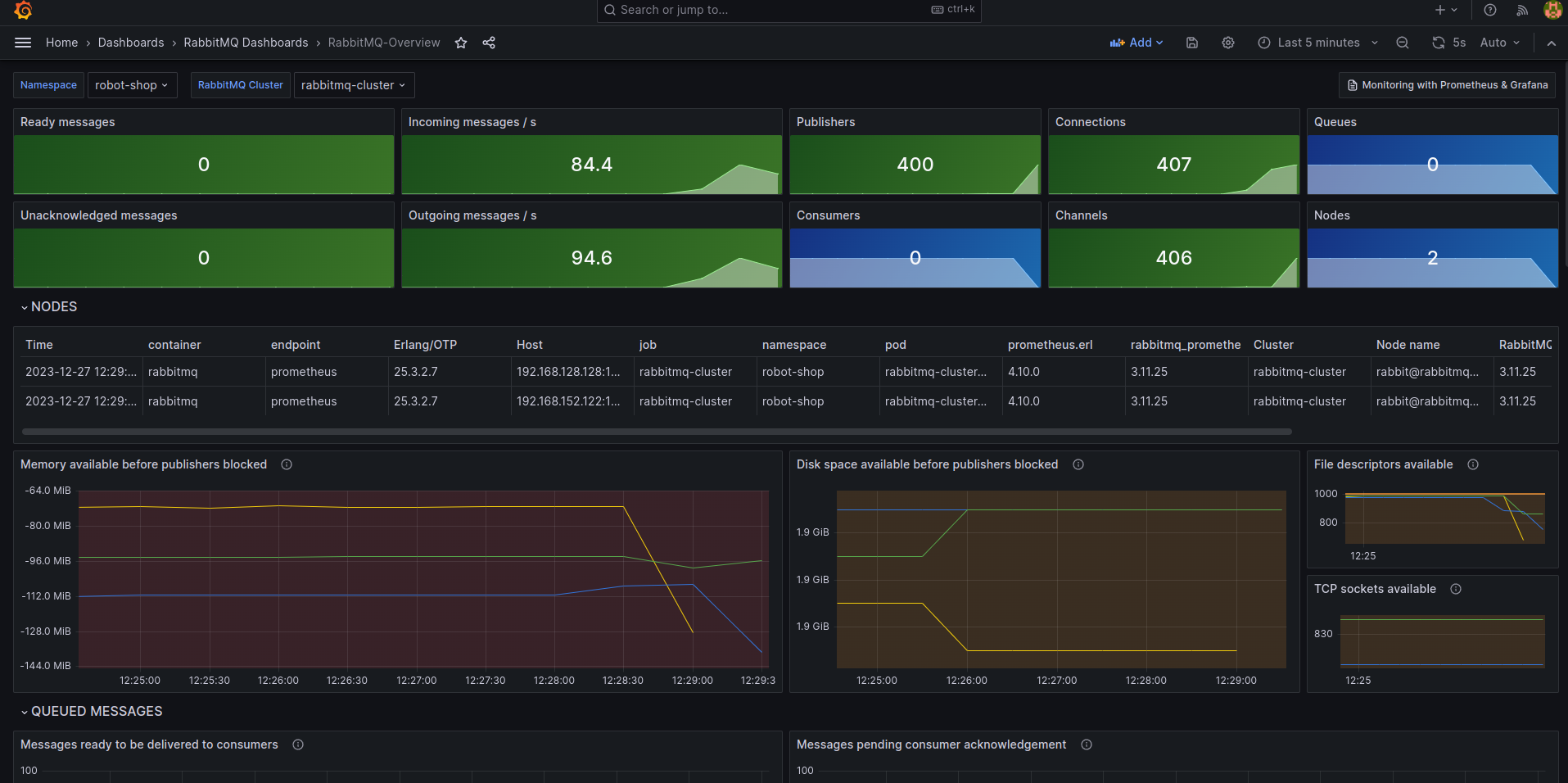Click the Add button in toolbar
The height and width of the screenshot is (783, 1568).
[x=1136, y=43]
